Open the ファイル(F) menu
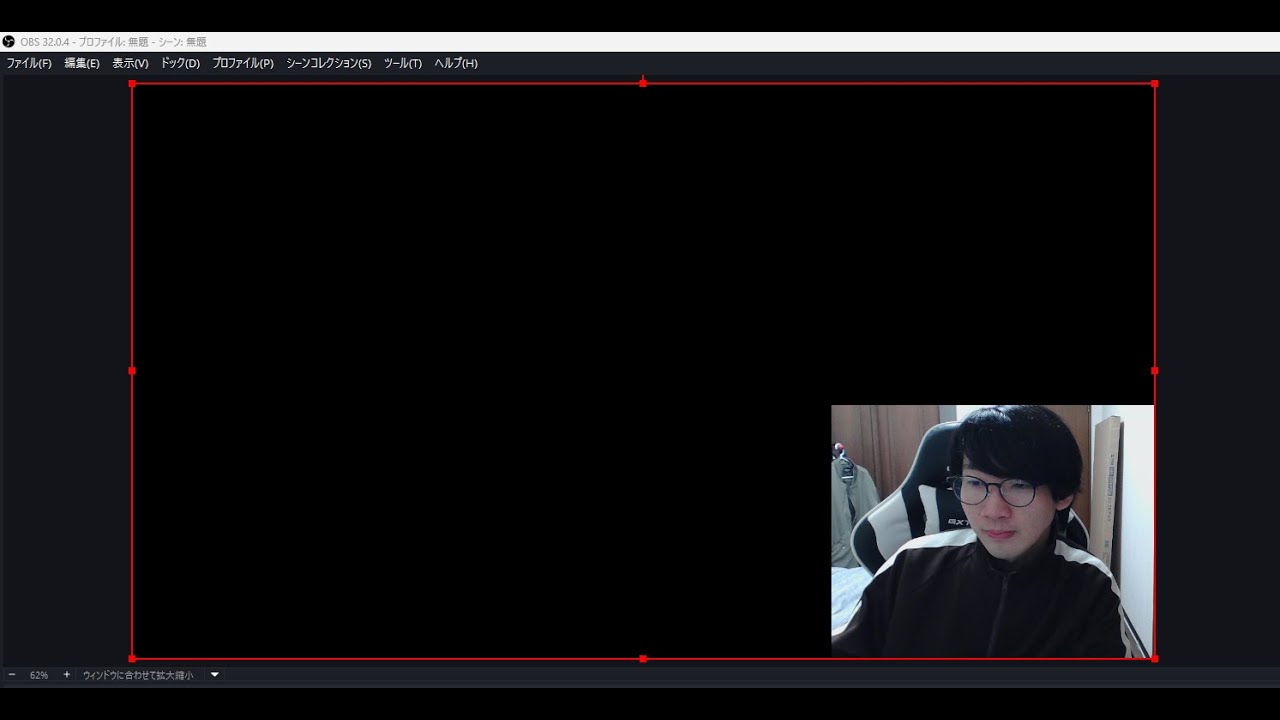 (29, 63)
